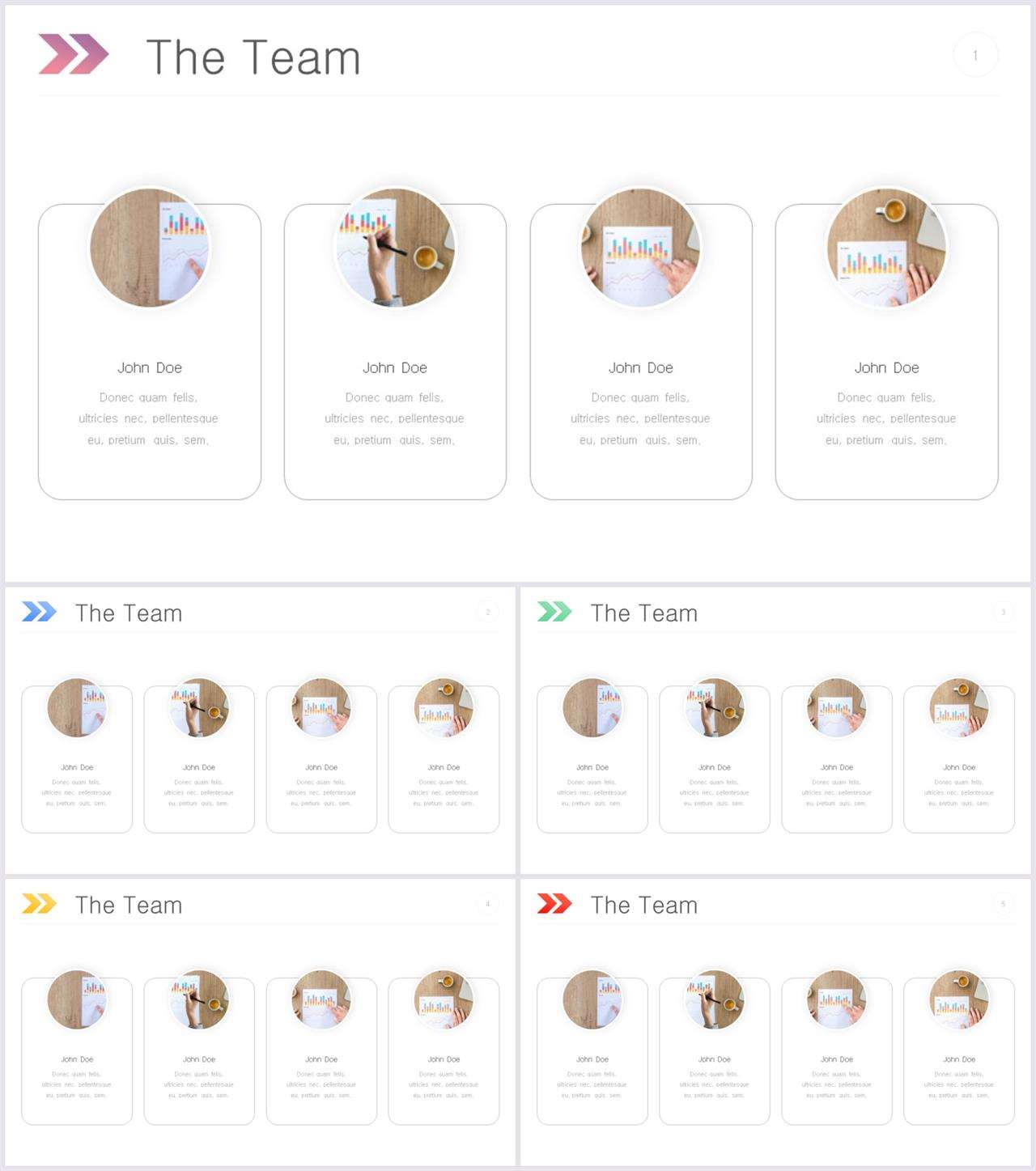Viewport: 1036px width, 1171px height.
Task: Click the blue double-chevron arrow icon
Action: tap(39, 612)
